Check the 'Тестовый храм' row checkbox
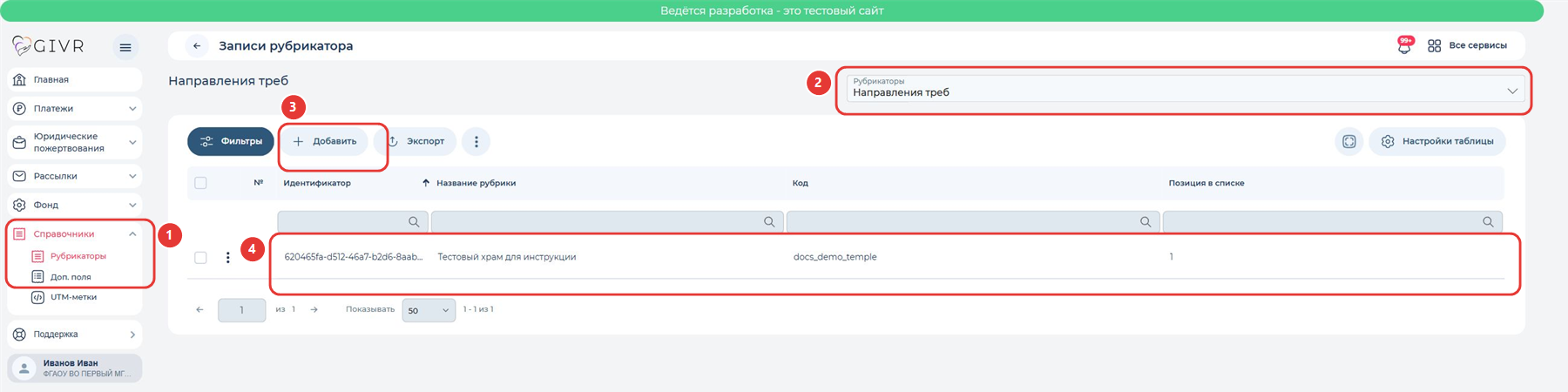Screen dimensions: 1568x392 click(200, 258)
